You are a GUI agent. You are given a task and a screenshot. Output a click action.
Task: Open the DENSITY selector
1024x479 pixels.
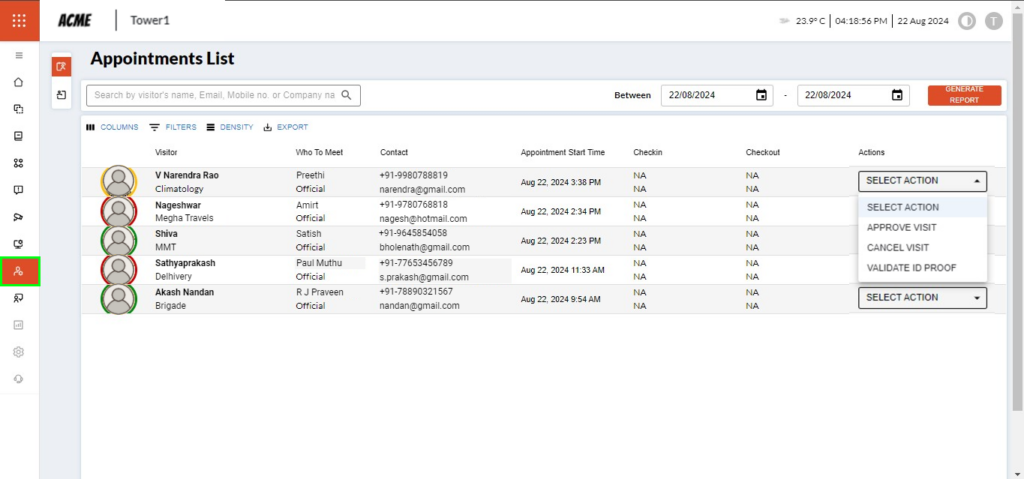[230, 127]
